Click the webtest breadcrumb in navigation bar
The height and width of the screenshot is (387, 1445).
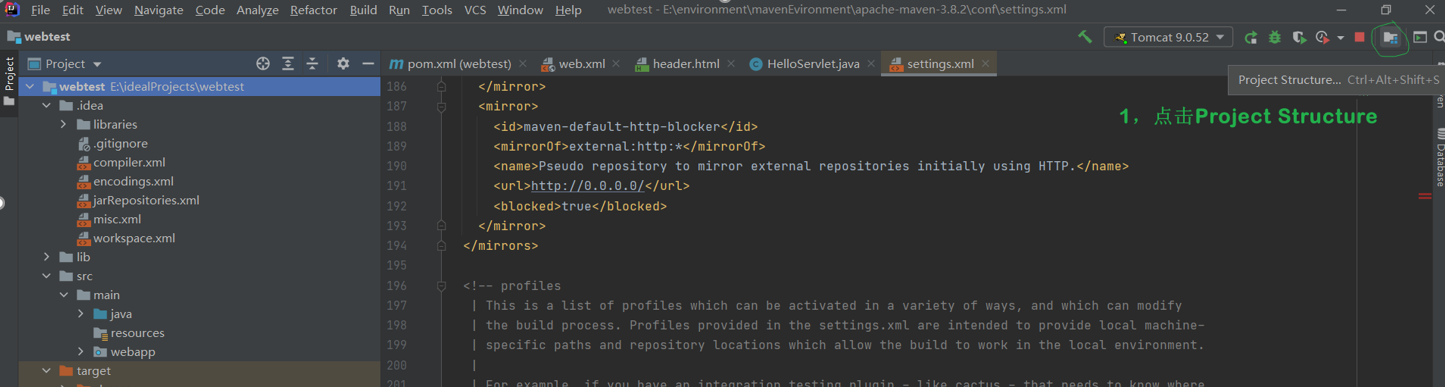coord(39,37)
